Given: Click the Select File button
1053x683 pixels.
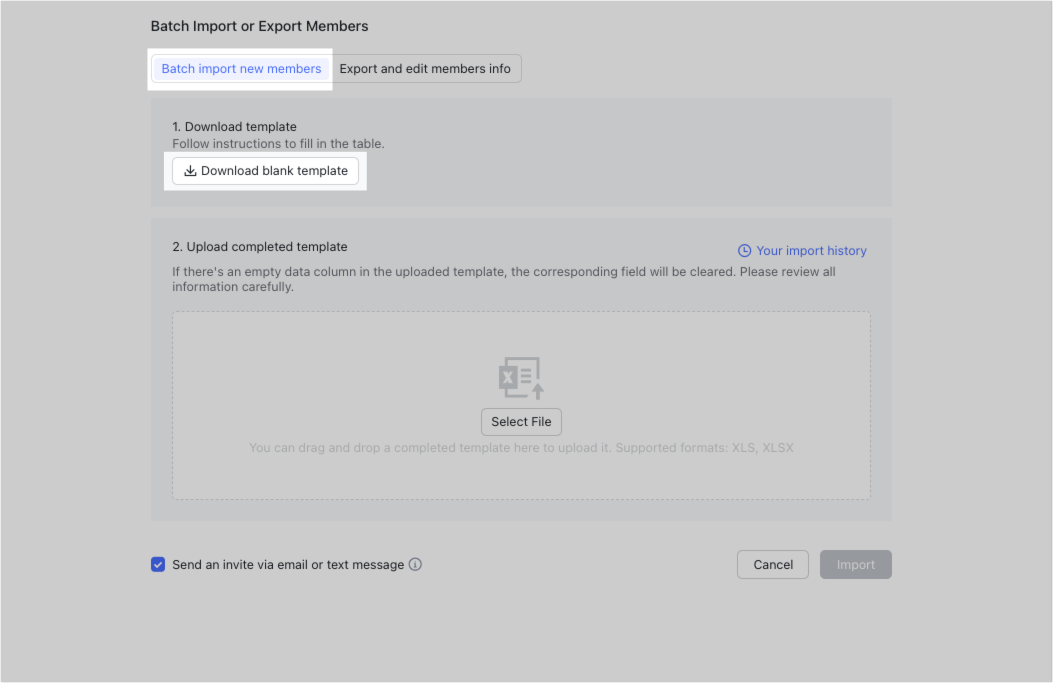Looking at the screenshot, I should [x=521, y=421].
